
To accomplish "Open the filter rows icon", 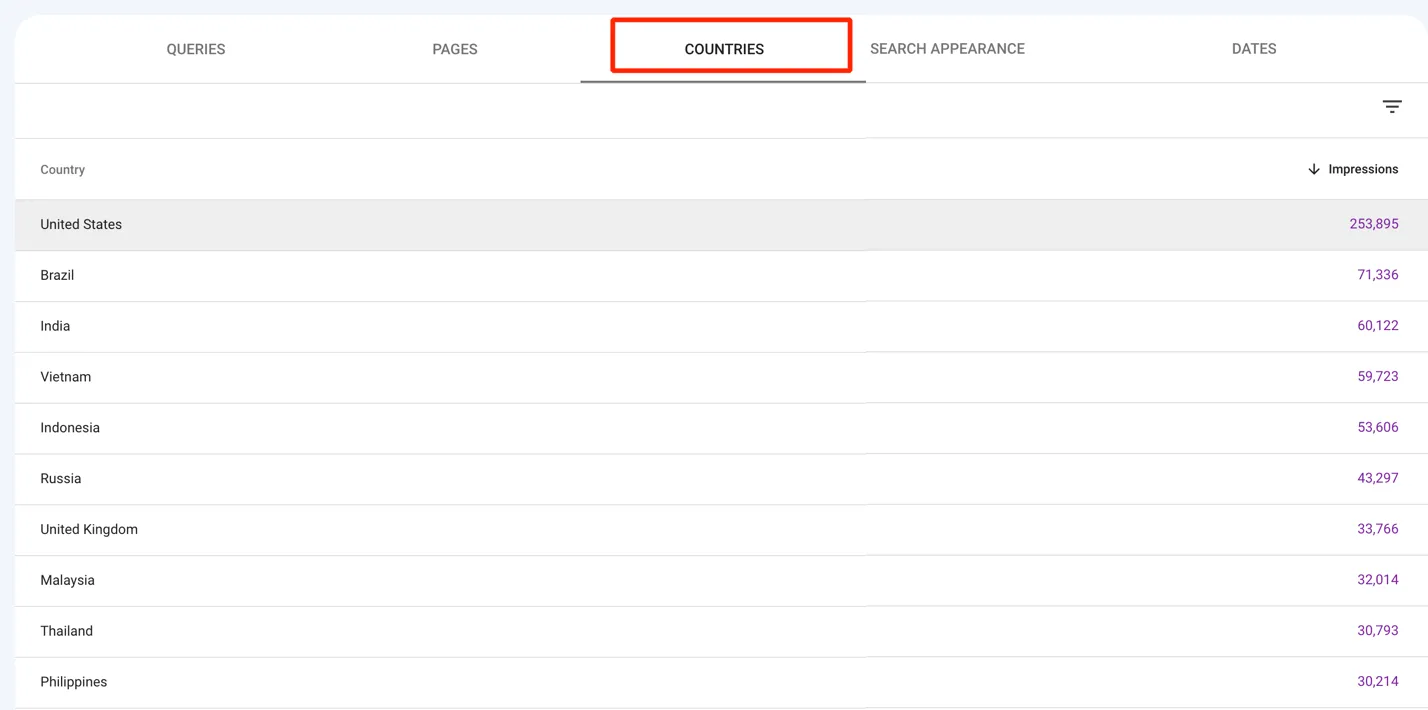I will (1391, 107).
